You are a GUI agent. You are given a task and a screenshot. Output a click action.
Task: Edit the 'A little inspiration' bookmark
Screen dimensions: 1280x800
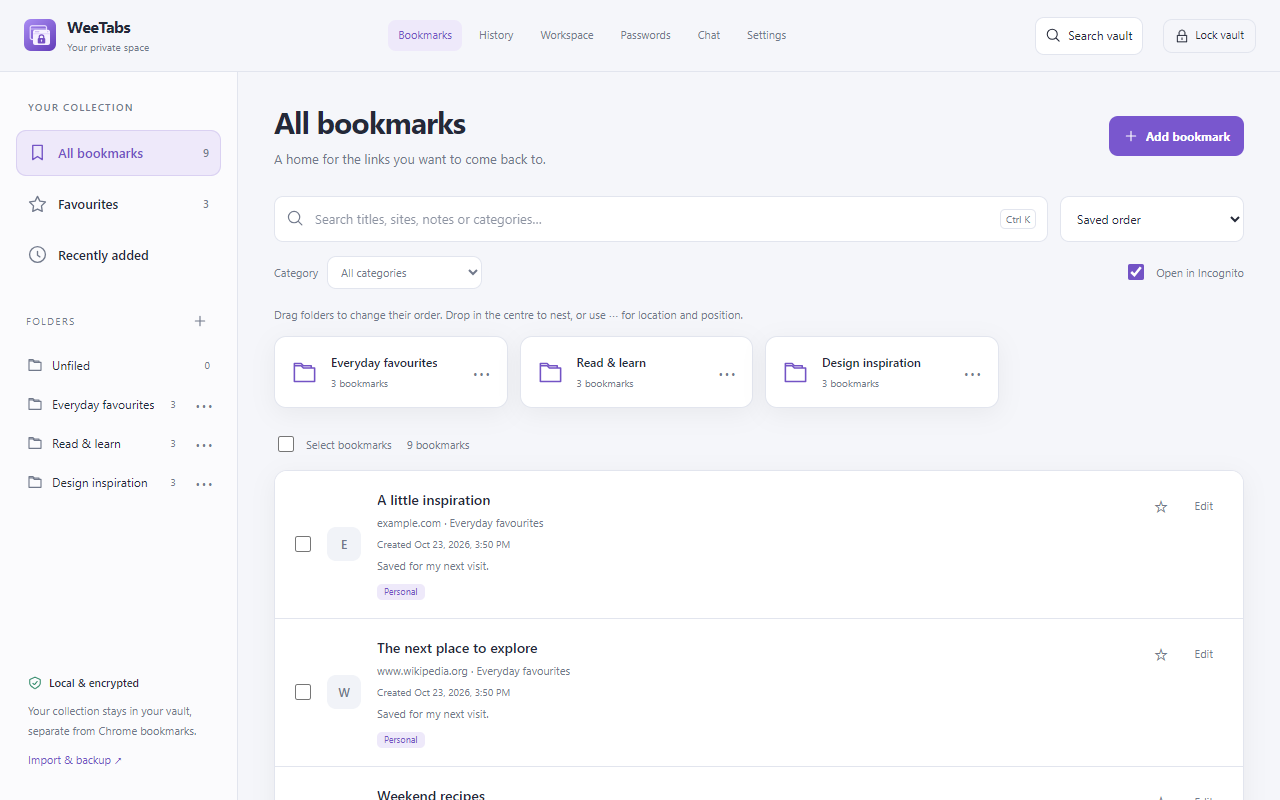click(1204, 507)
